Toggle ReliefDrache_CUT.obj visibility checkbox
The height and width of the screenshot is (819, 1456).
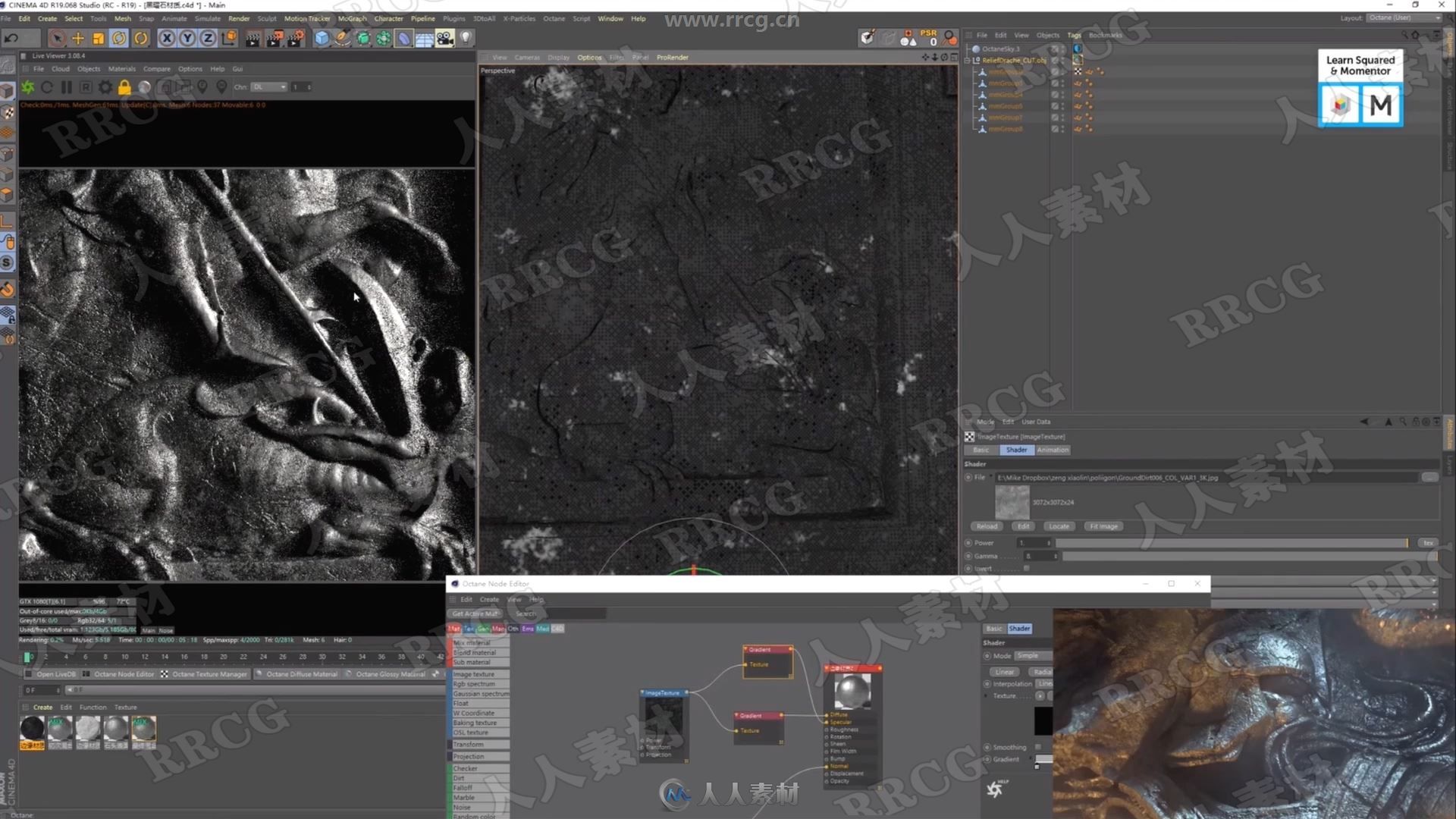1055,61
